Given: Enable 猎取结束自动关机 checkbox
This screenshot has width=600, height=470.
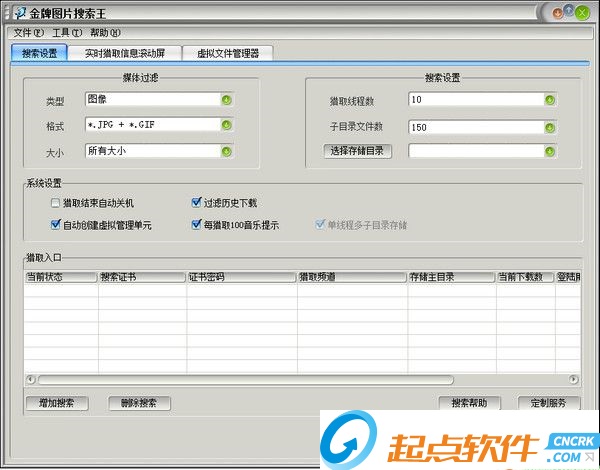Looking at the screenshot, I should (55, 203).
